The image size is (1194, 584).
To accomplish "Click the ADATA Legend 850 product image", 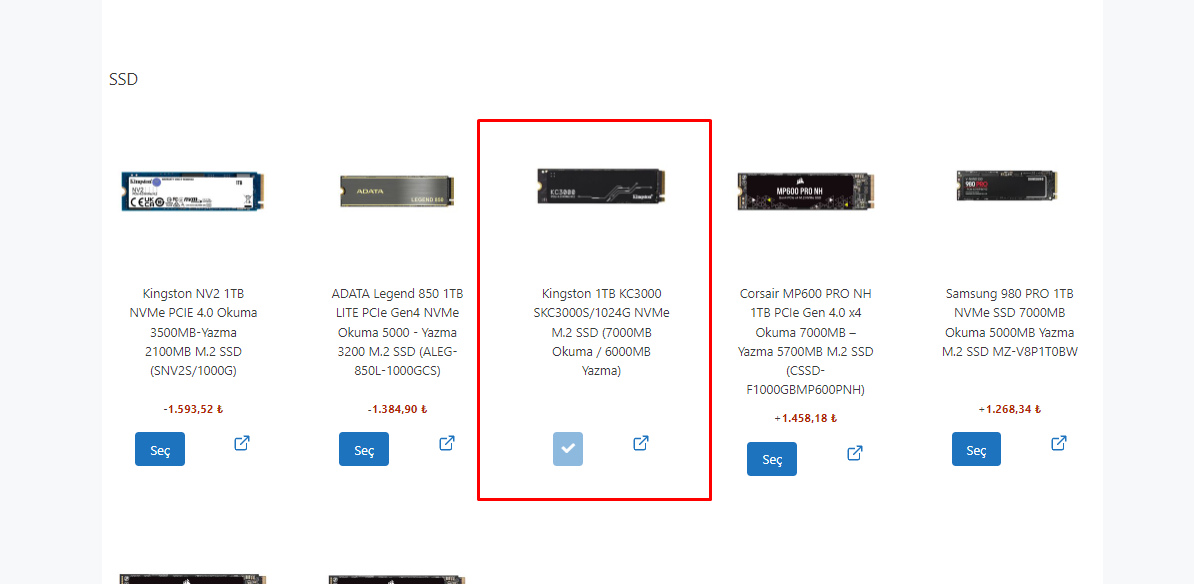I will click(397, 190).
